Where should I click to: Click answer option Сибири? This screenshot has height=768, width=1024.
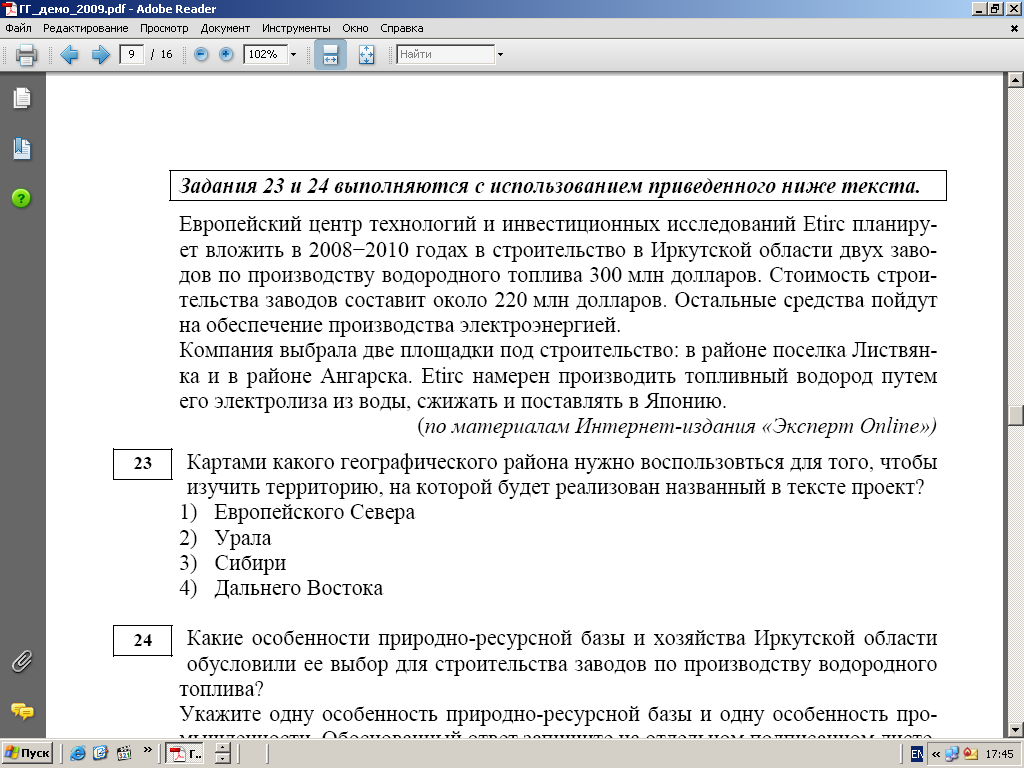250,563
